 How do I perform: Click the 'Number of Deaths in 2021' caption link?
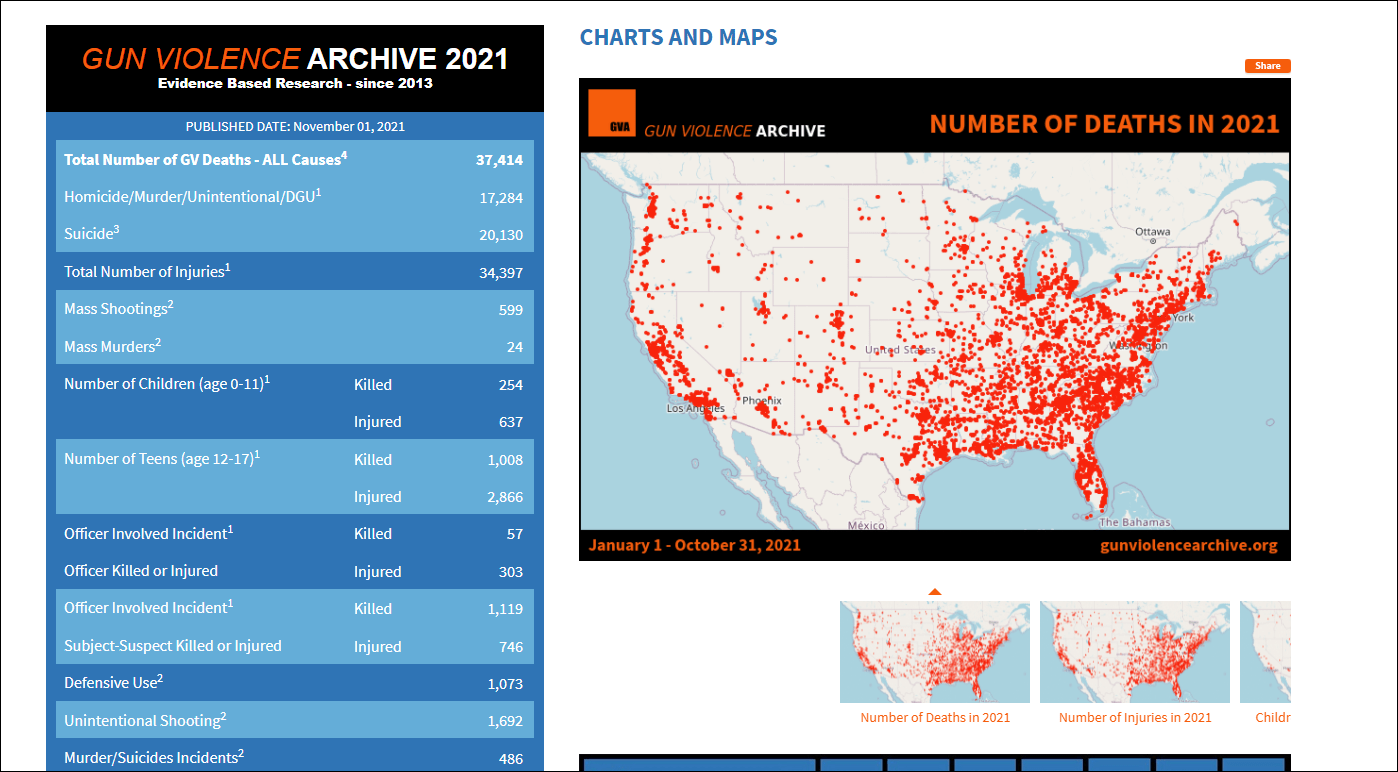(x=934, y=717)
